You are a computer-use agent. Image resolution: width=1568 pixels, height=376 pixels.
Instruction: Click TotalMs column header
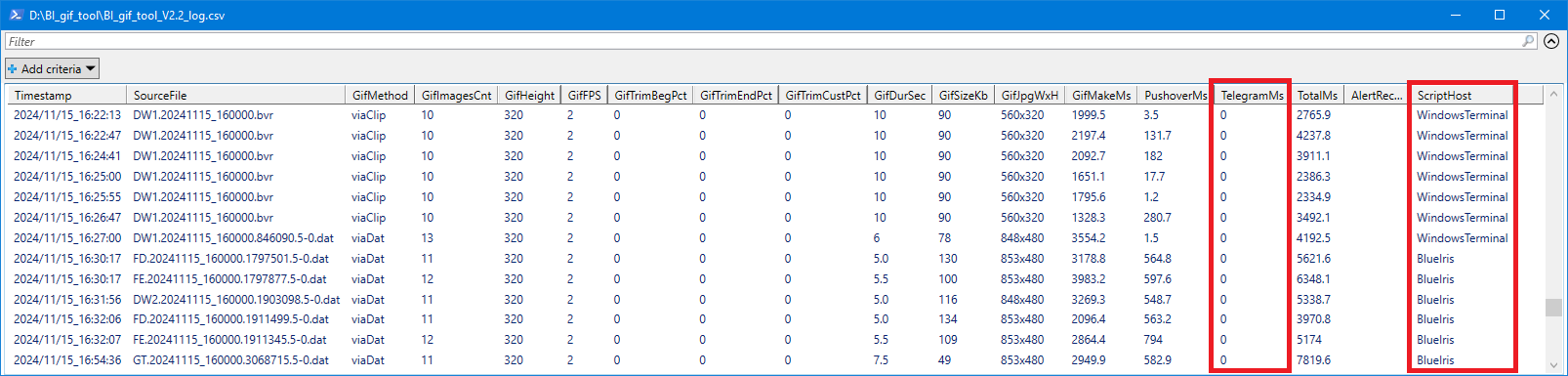click(x=1317, y=95)
